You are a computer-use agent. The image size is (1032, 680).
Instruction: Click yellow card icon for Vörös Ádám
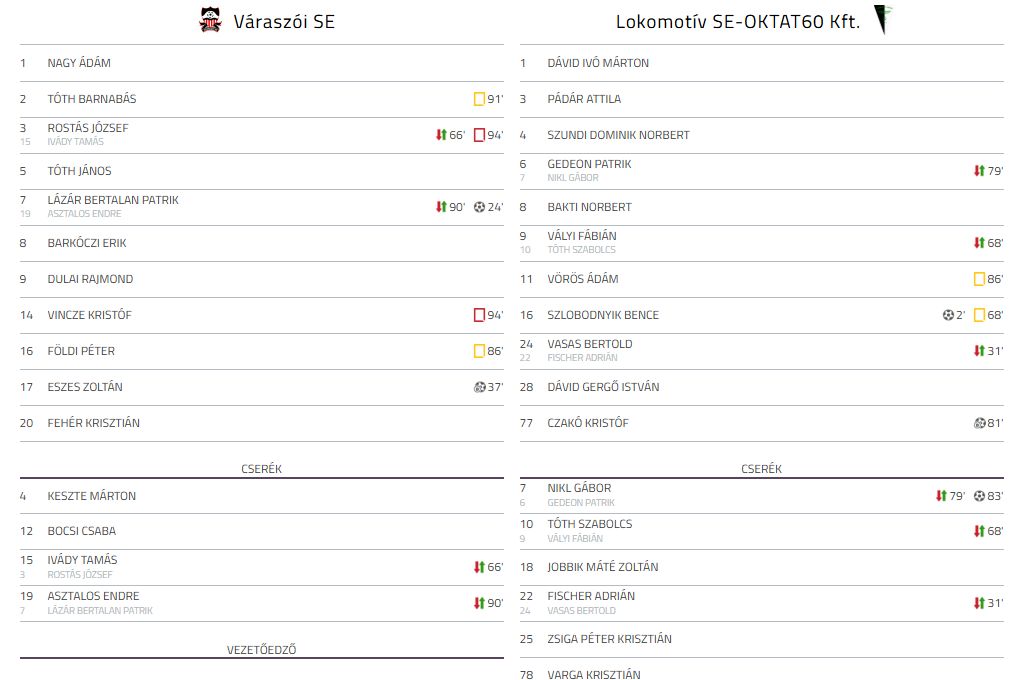(x=979, y=279)
